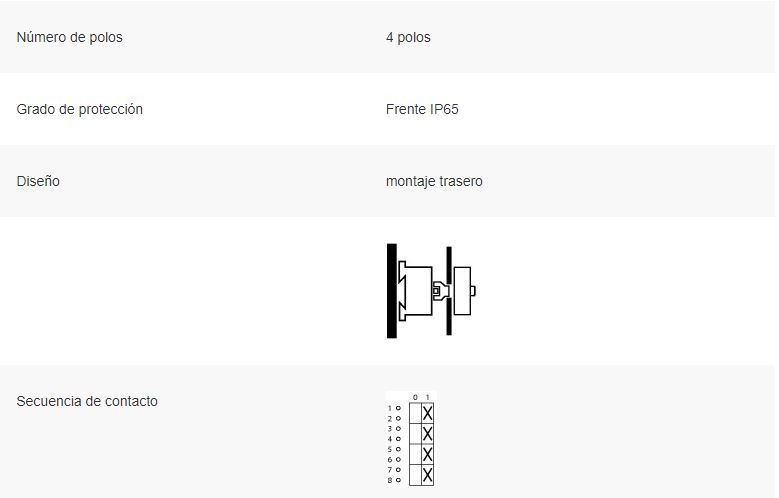Click the empty position-0 cell for terminals 1-2
779x498 pixels.
(x=415, y=413)
